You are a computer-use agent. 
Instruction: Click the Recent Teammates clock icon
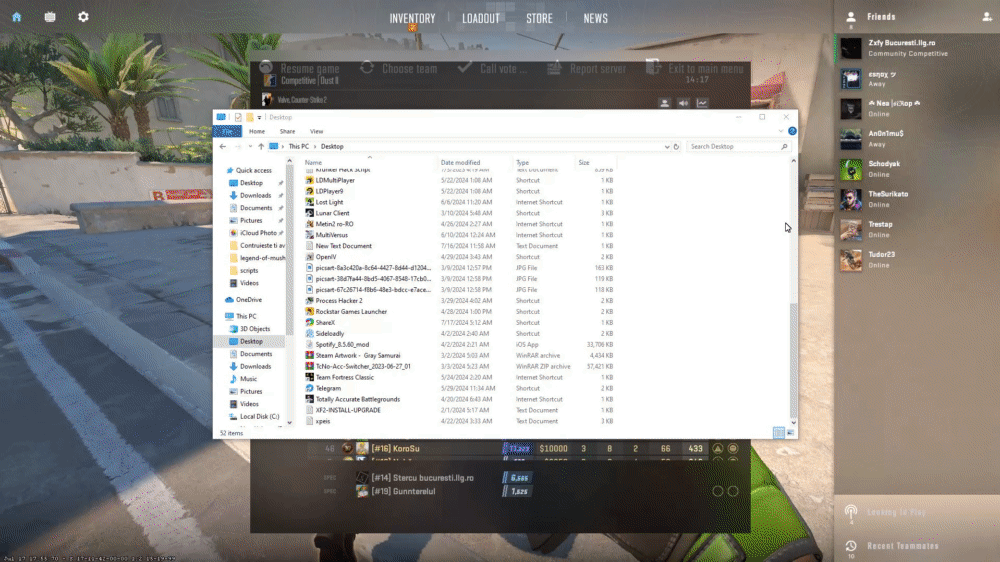pos(851,545)
